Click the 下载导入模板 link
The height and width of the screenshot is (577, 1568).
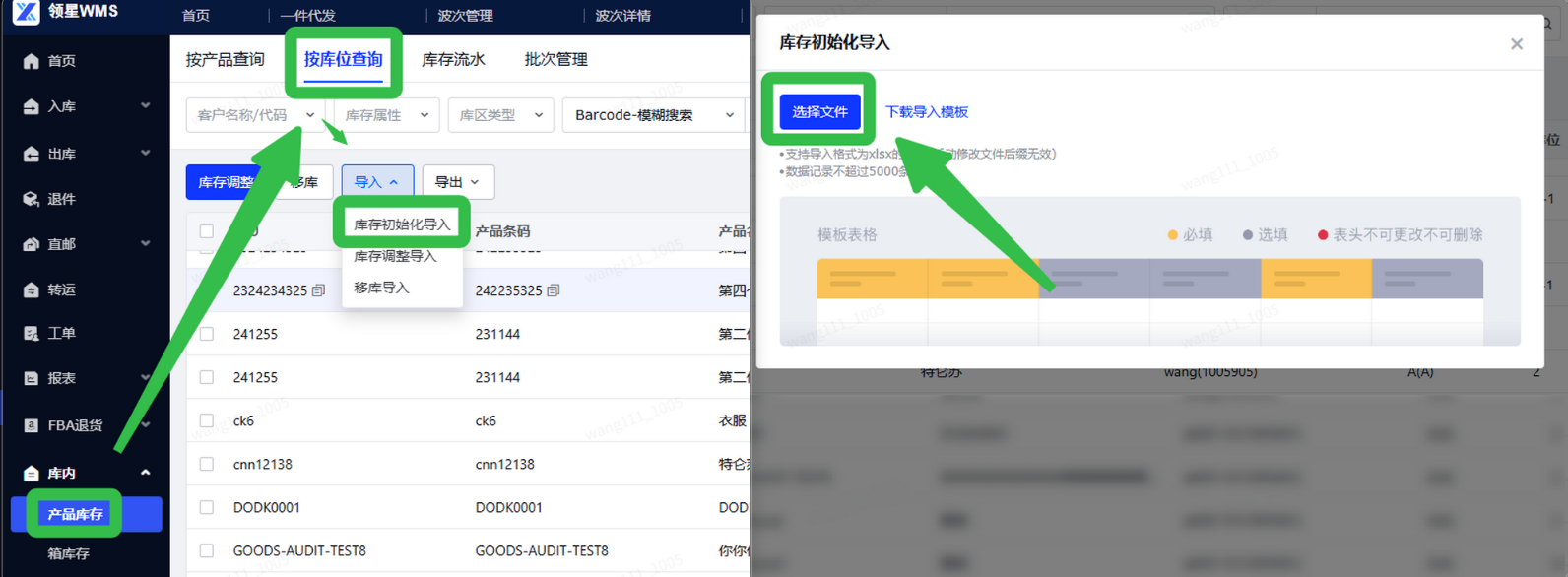click(927, 112)
